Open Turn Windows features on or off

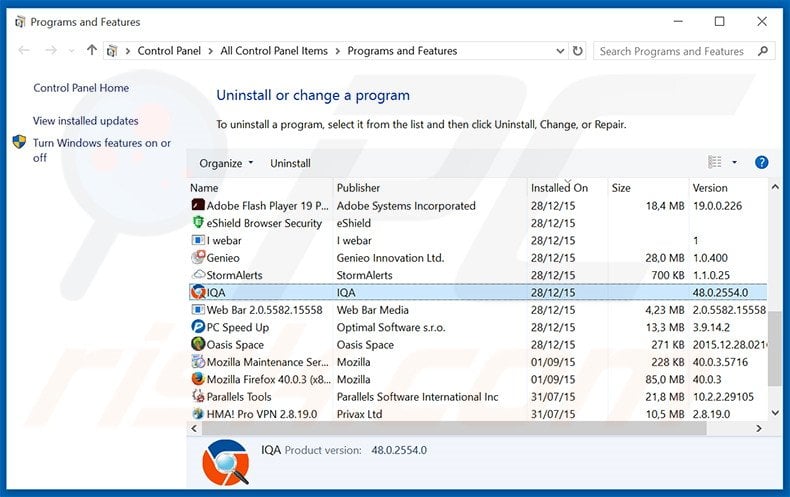pos(102,150)
